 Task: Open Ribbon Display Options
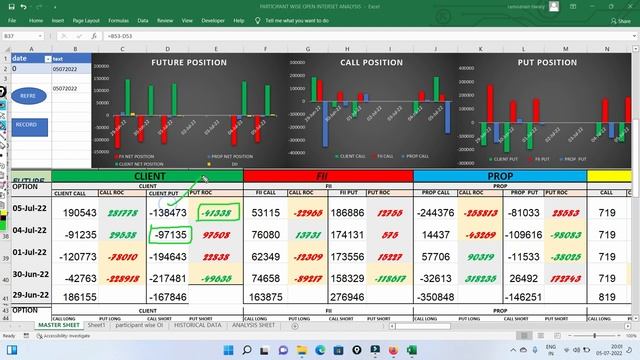pos(573,7)
